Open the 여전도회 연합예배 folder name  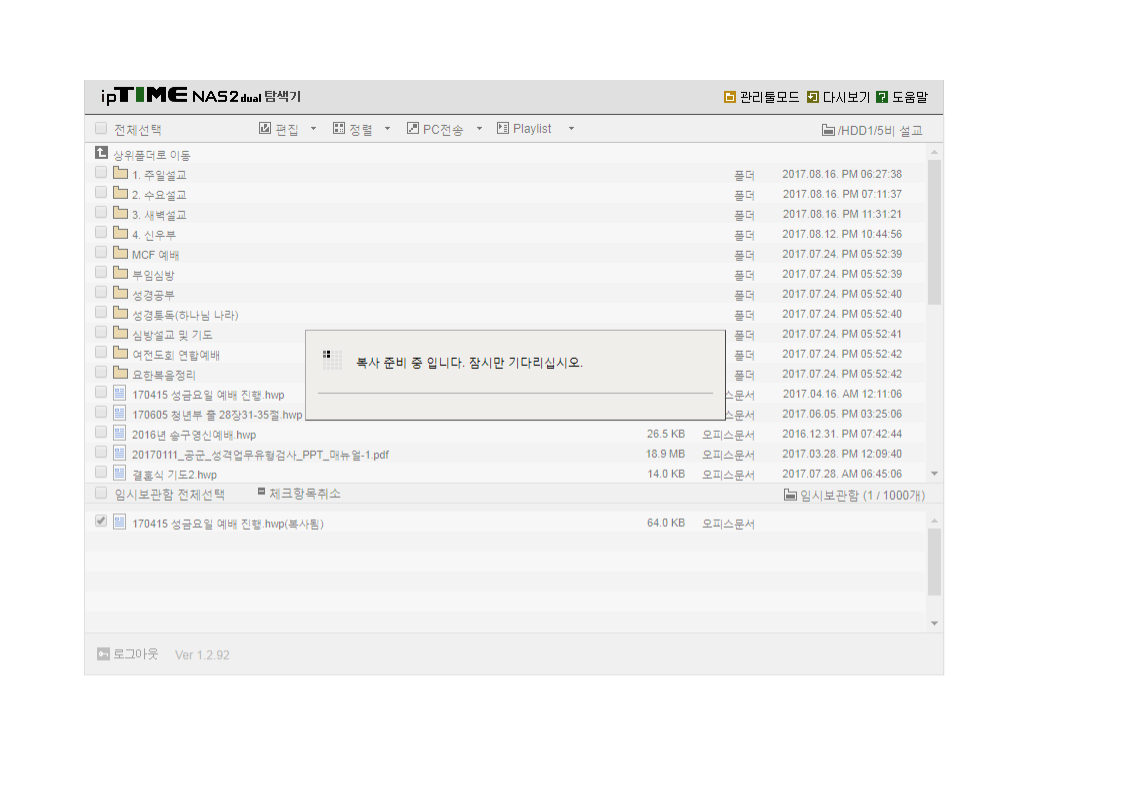[x=176, y=355]
